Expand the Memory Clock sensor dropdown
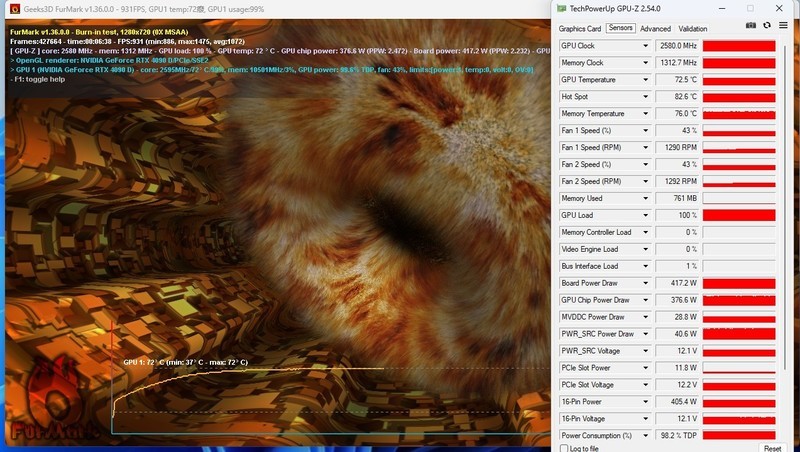 click(645, 63)
